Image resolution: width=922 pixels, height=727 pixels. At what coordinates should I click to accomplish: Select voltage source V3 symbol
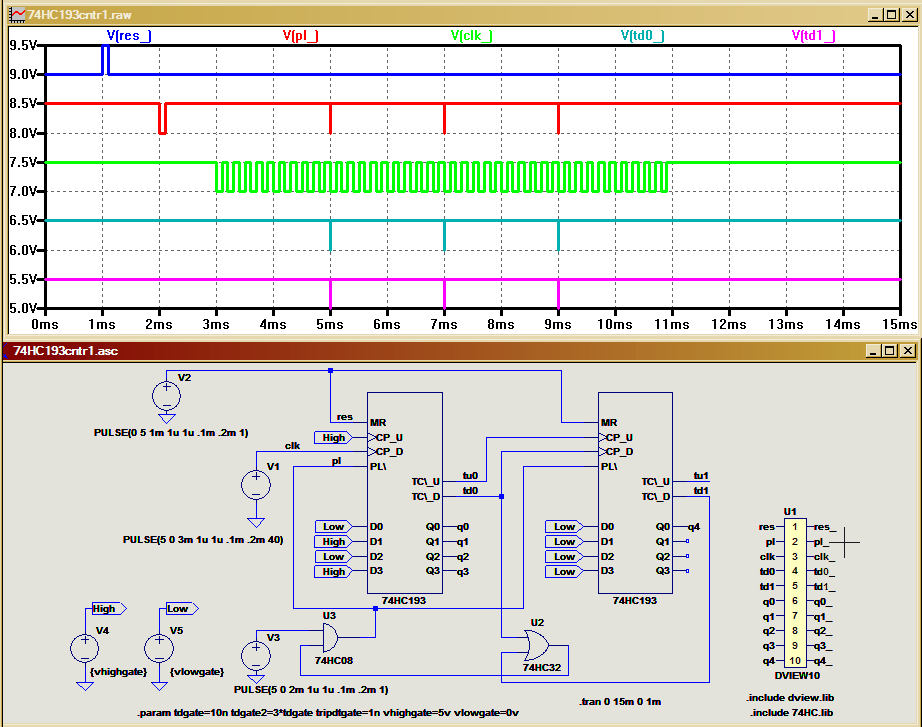pyautogui.click(x=256, y=655)
